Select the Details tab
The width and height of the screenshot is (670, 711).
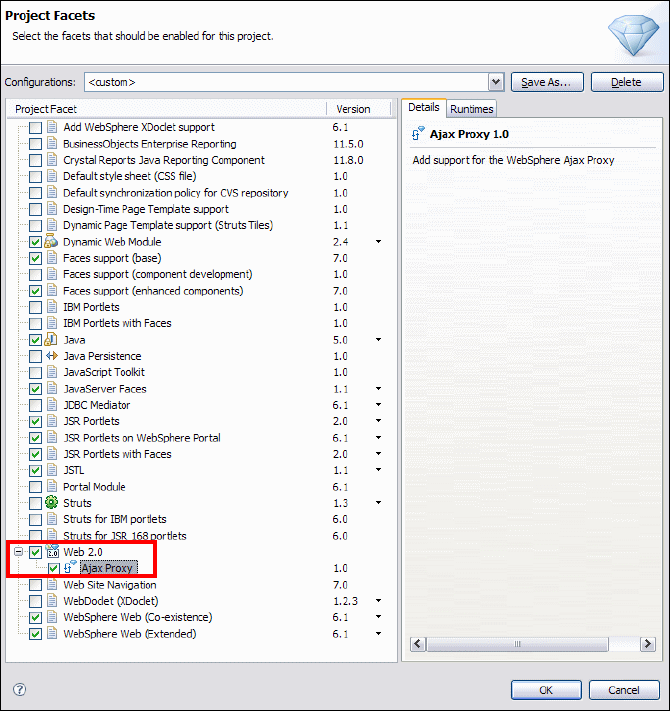click(424, 107)
